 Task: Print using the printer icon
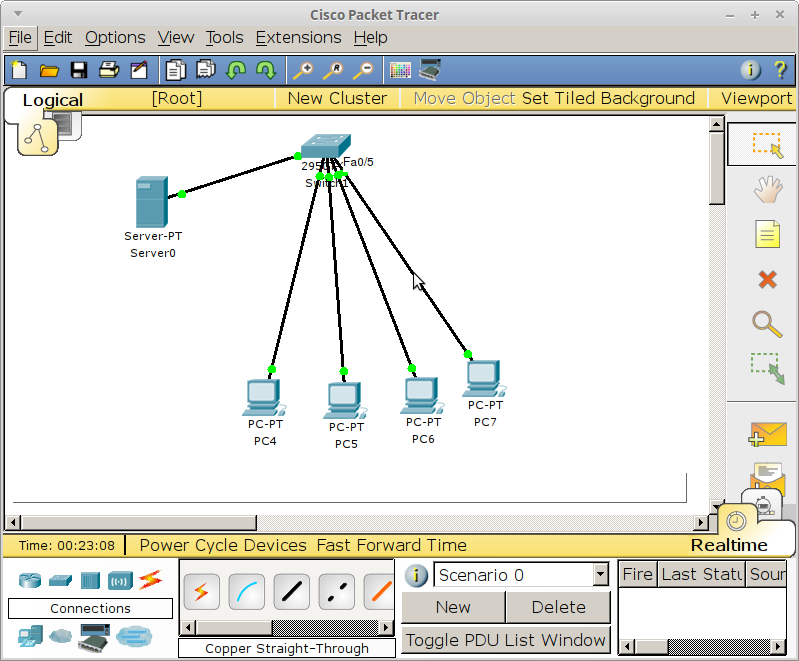(109, 70)
